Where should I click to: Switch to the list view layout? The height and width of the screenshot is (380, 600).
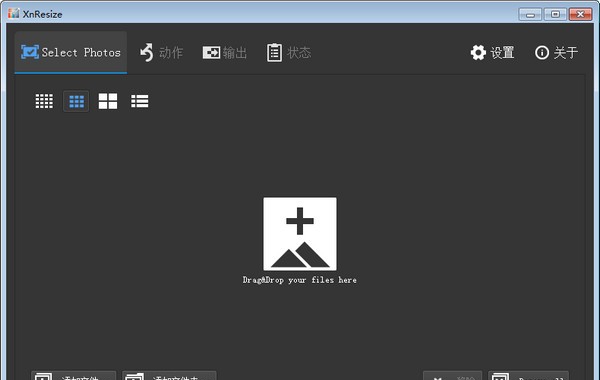[x=140, y=101]
